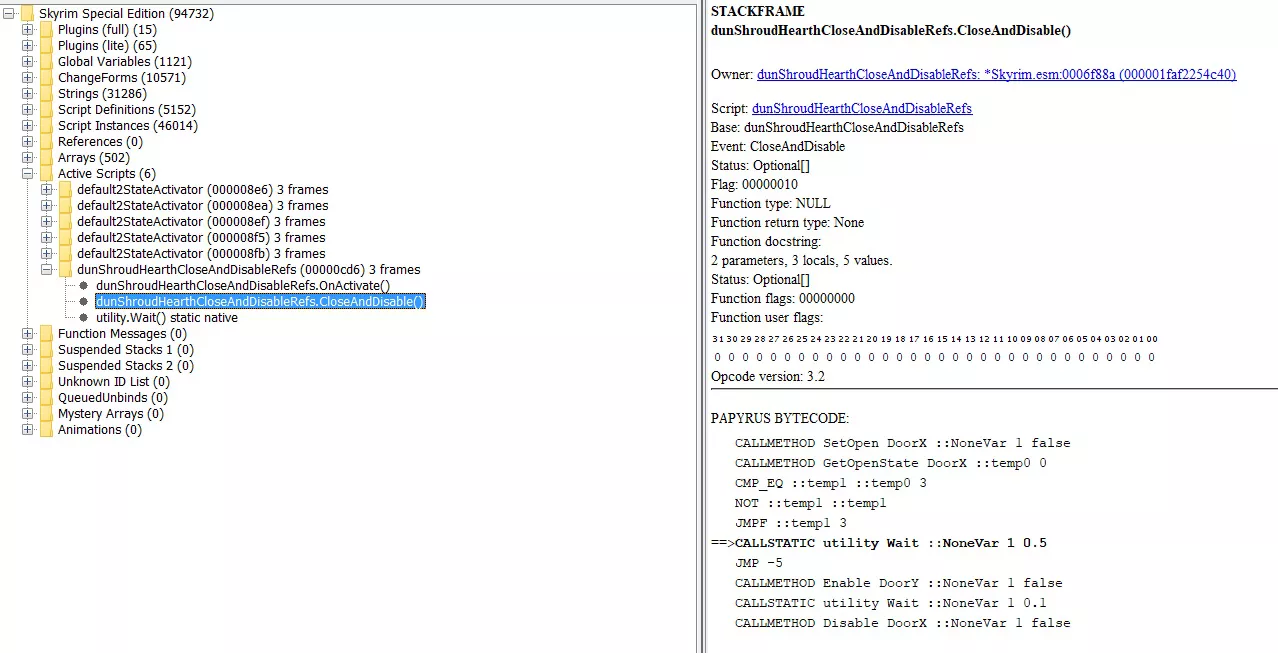1278x653 pixels.
Task: Click folder icon of default2StateActivator (000008ea)
Action: point(65,206)
